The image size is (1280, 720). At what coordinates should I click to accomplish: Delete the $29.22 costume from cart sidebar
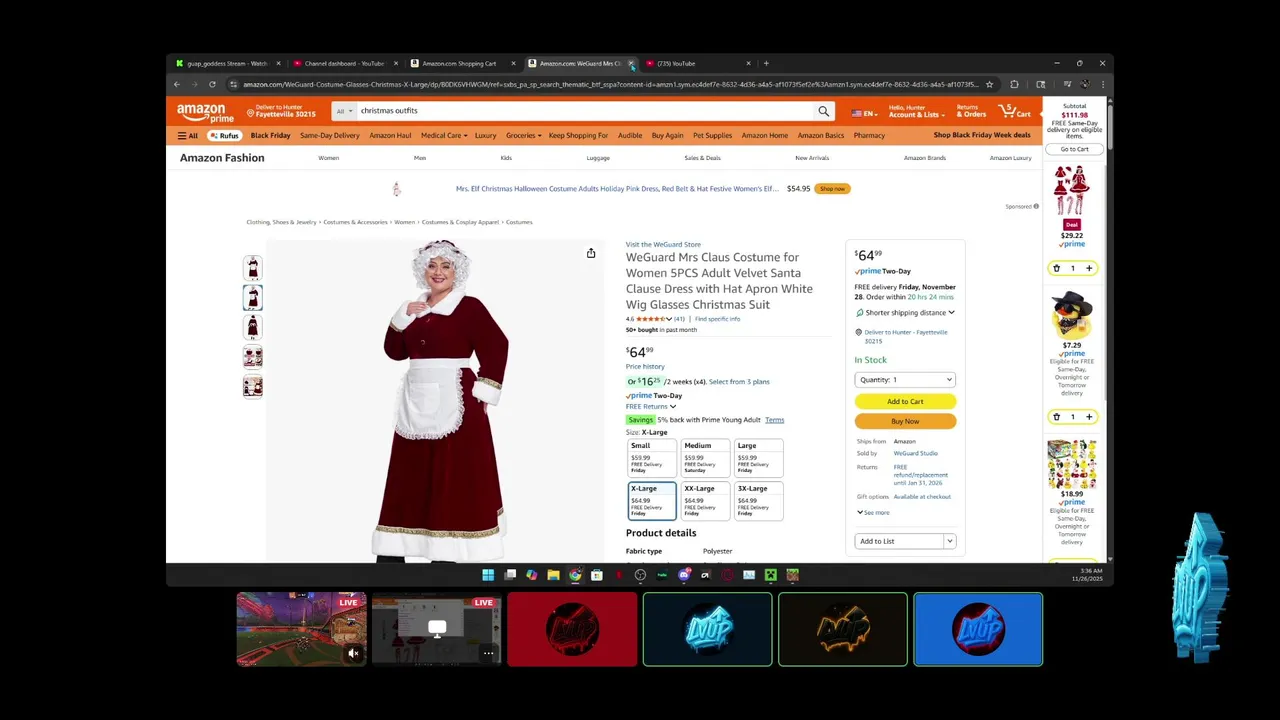pos(1056,268)
